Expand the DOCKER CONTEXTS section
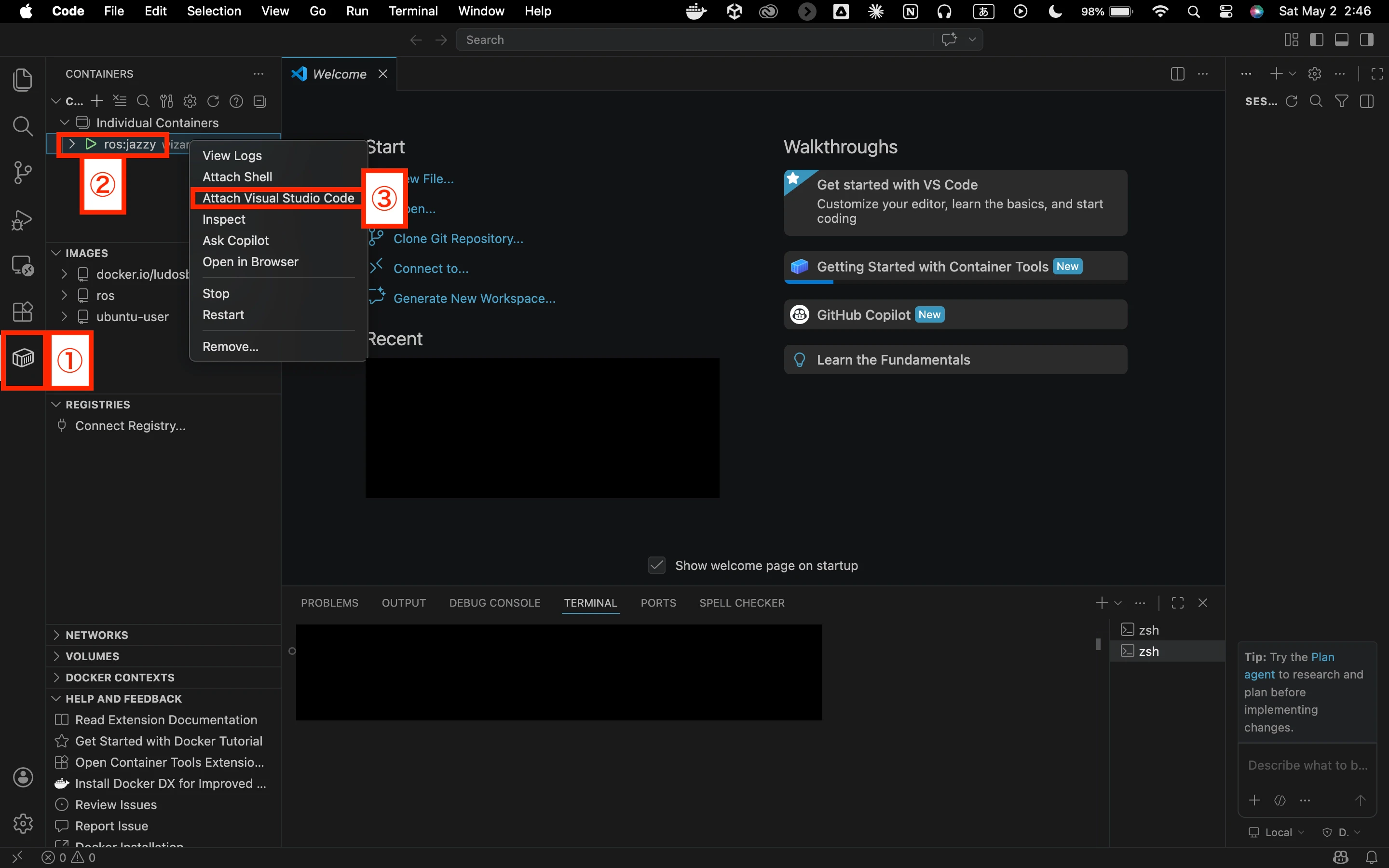The width and height of the screenshot is (1389, 868). click(56, 678)
